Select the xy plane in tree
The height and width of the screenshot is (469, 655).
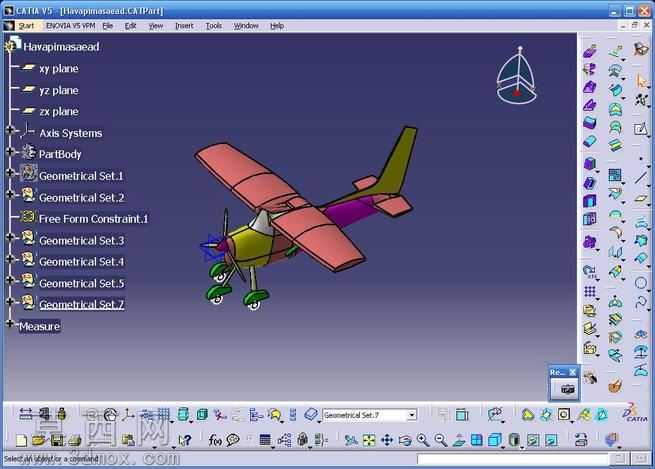point(59,68)
